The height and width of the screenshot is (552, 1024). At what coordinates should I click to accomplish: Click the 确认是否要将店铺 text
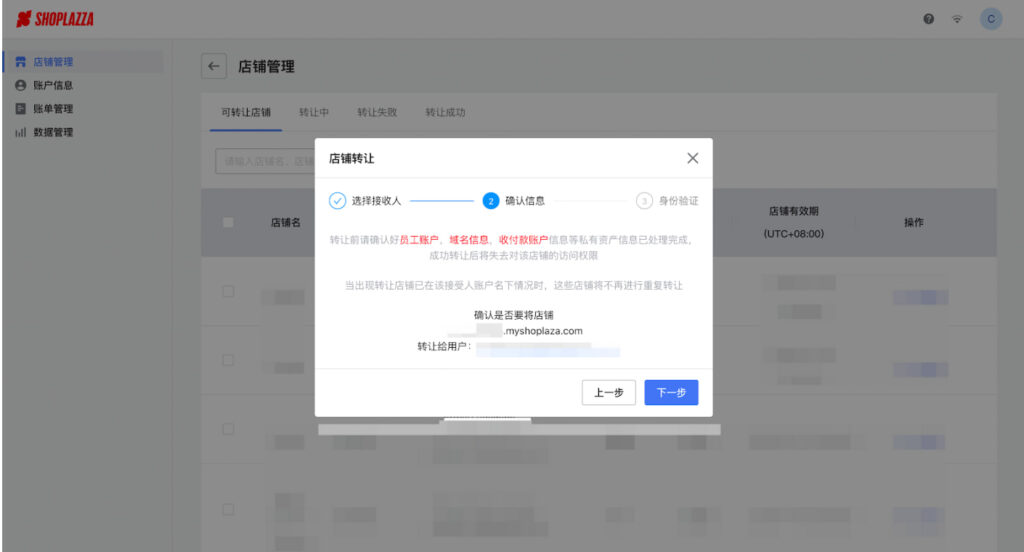[513, 315]
